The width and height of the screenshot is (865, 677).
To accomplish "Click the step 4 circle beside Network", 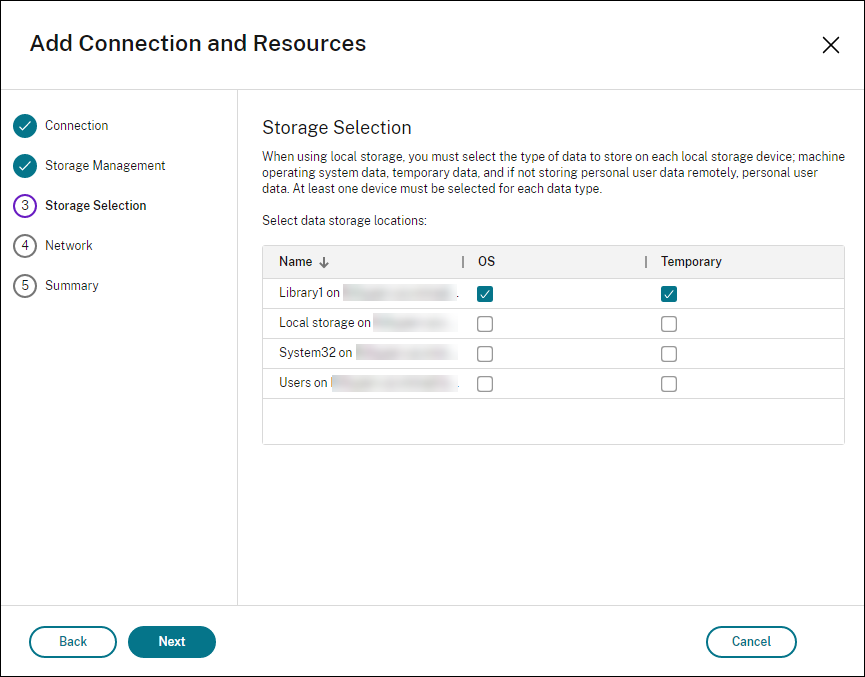I will tap(26, 246).
